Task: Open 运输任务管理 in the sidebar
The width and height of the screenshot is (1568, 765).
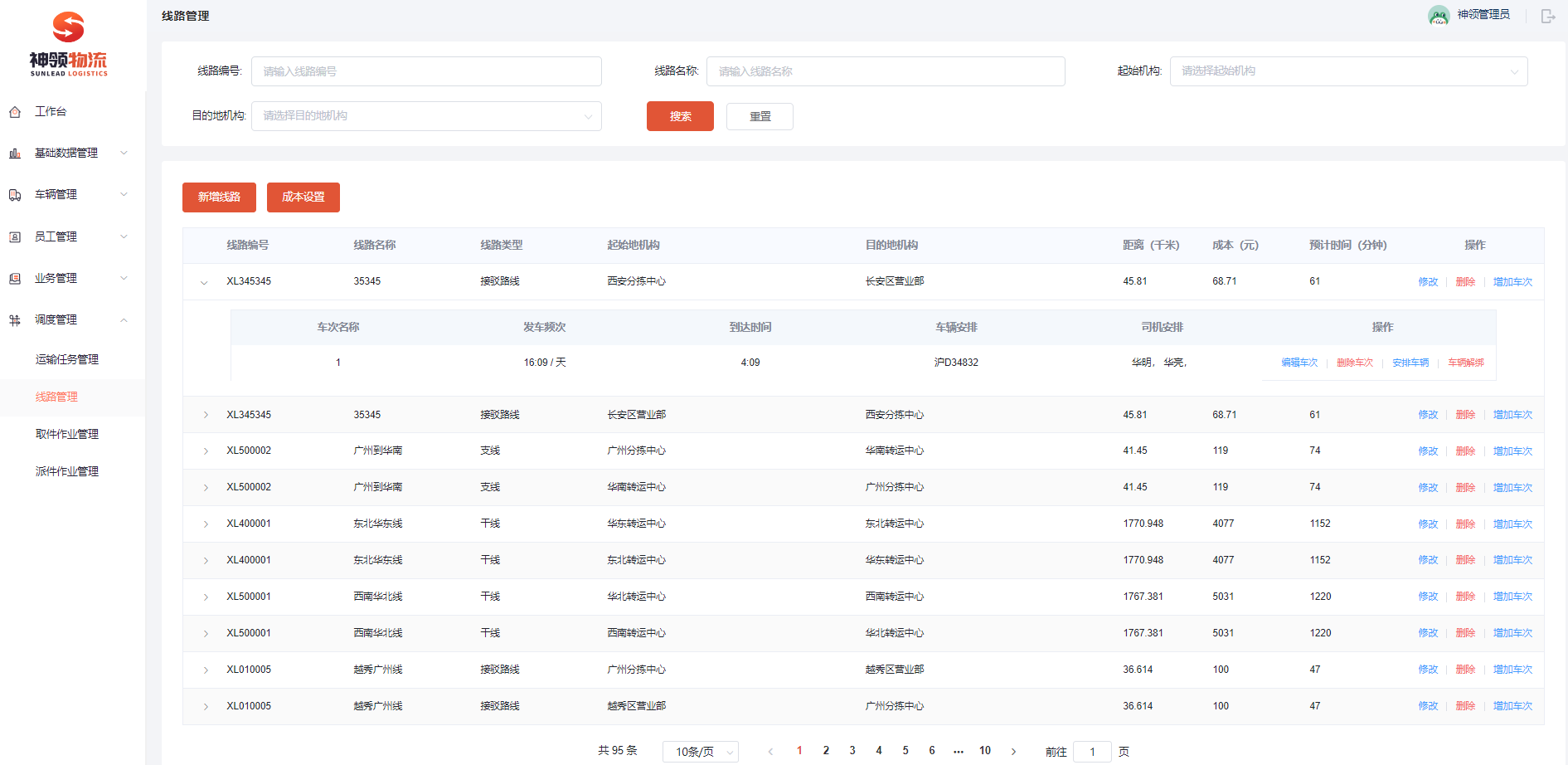Action: click(x=67, y=359)
